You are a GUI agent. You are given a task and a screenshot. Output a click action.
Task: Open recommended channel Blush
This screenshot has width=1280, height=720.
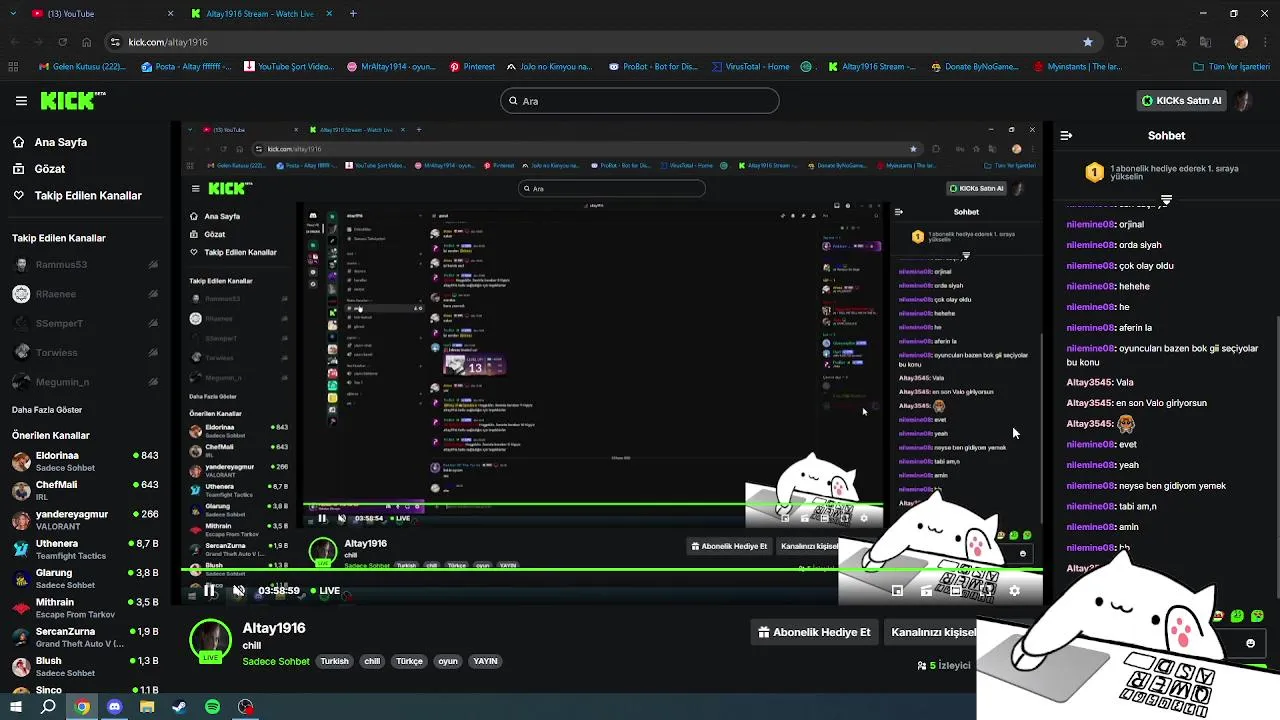(85, 666)
